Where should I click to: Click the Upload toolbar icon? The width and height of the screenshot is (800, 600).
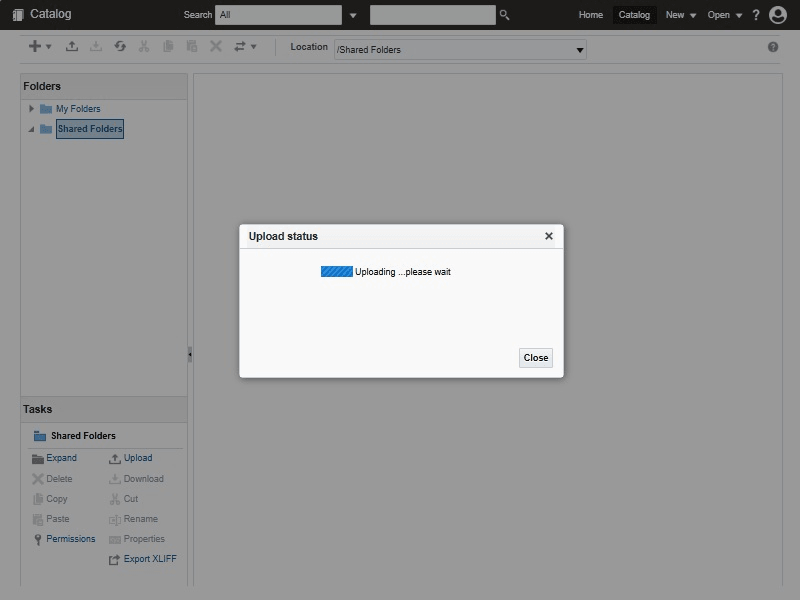click(72, 46)
